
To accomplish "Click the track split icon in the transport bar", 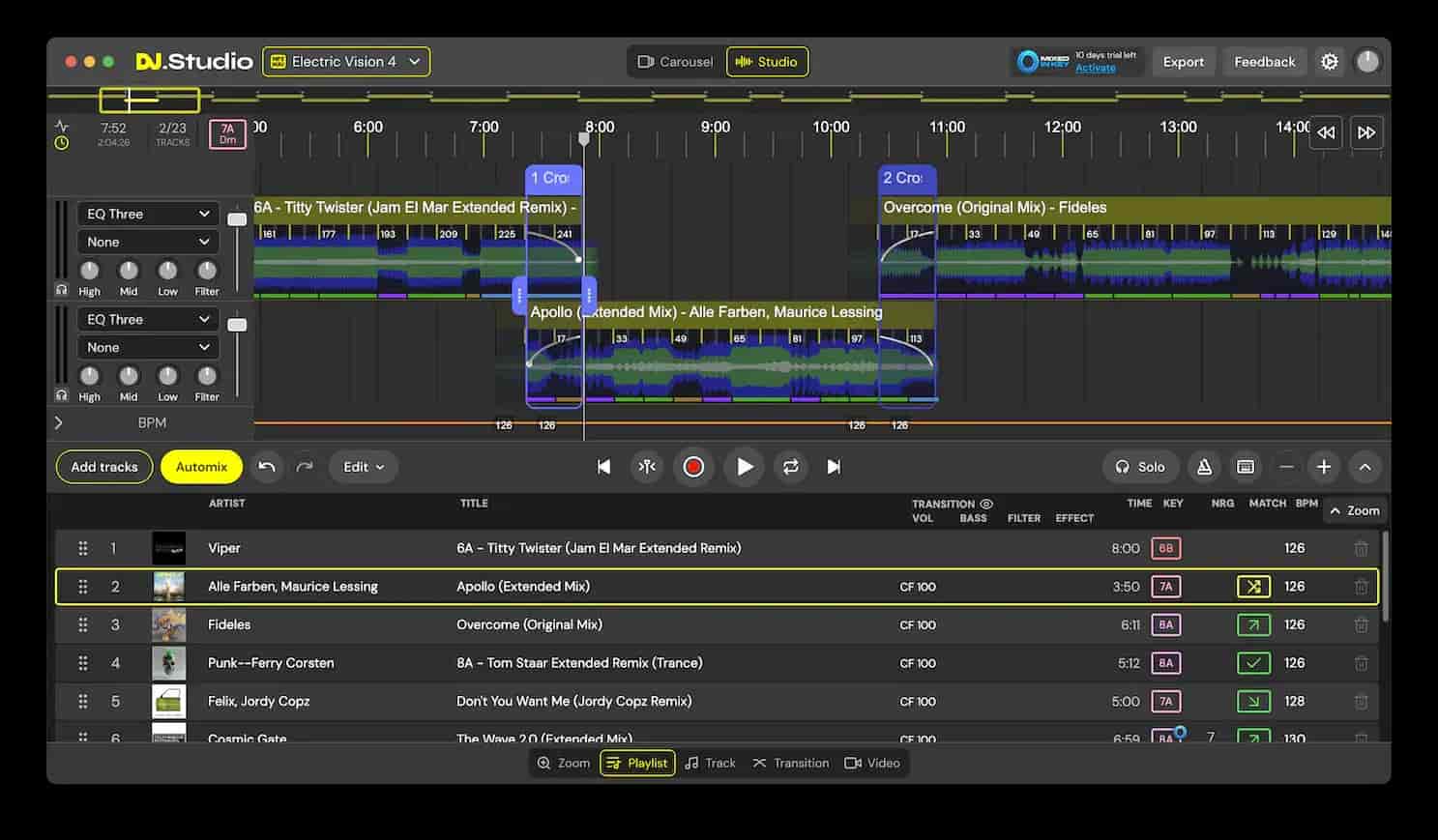I will coord(647,467).
